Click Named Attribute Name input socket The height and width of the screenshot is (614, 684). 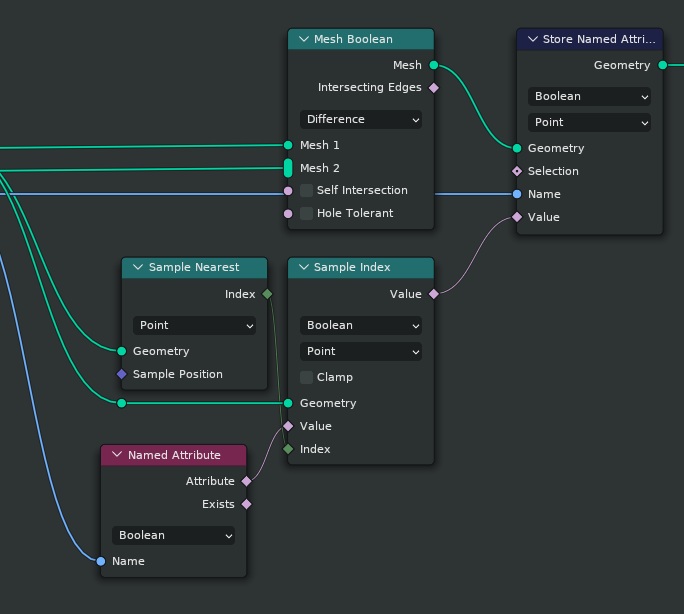point(101,562)
